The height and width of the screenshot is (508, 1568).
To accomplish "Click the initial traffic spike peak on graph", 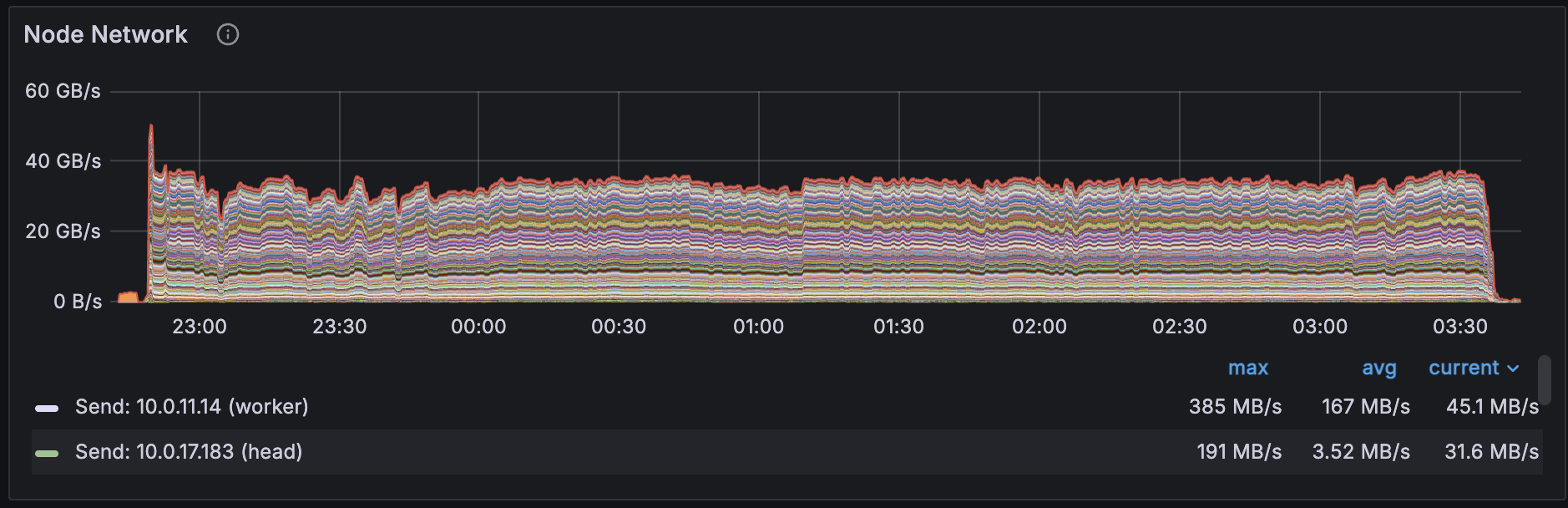I will 151,127.
